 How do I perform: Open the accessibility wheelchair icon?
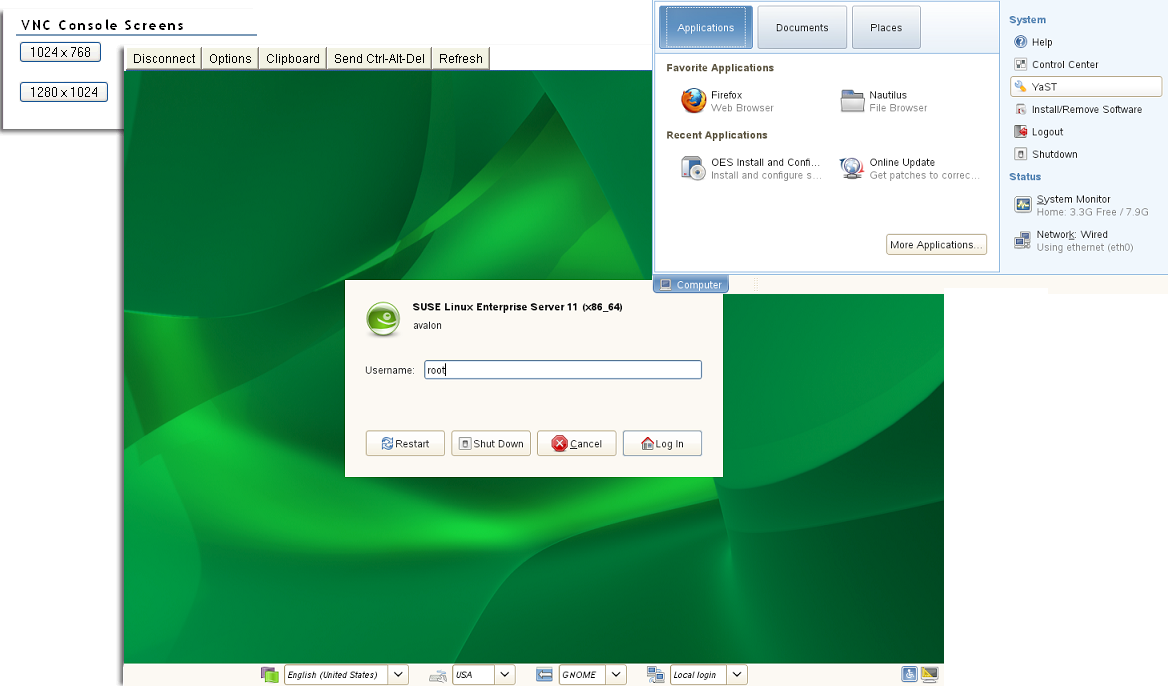pyautogui.click(x=910, y=674)
